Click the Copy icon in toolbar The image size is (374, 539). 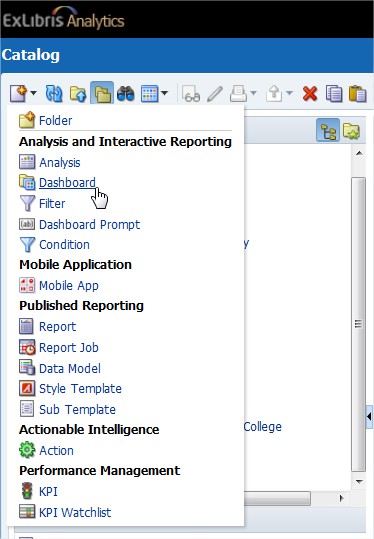(334, 94)
